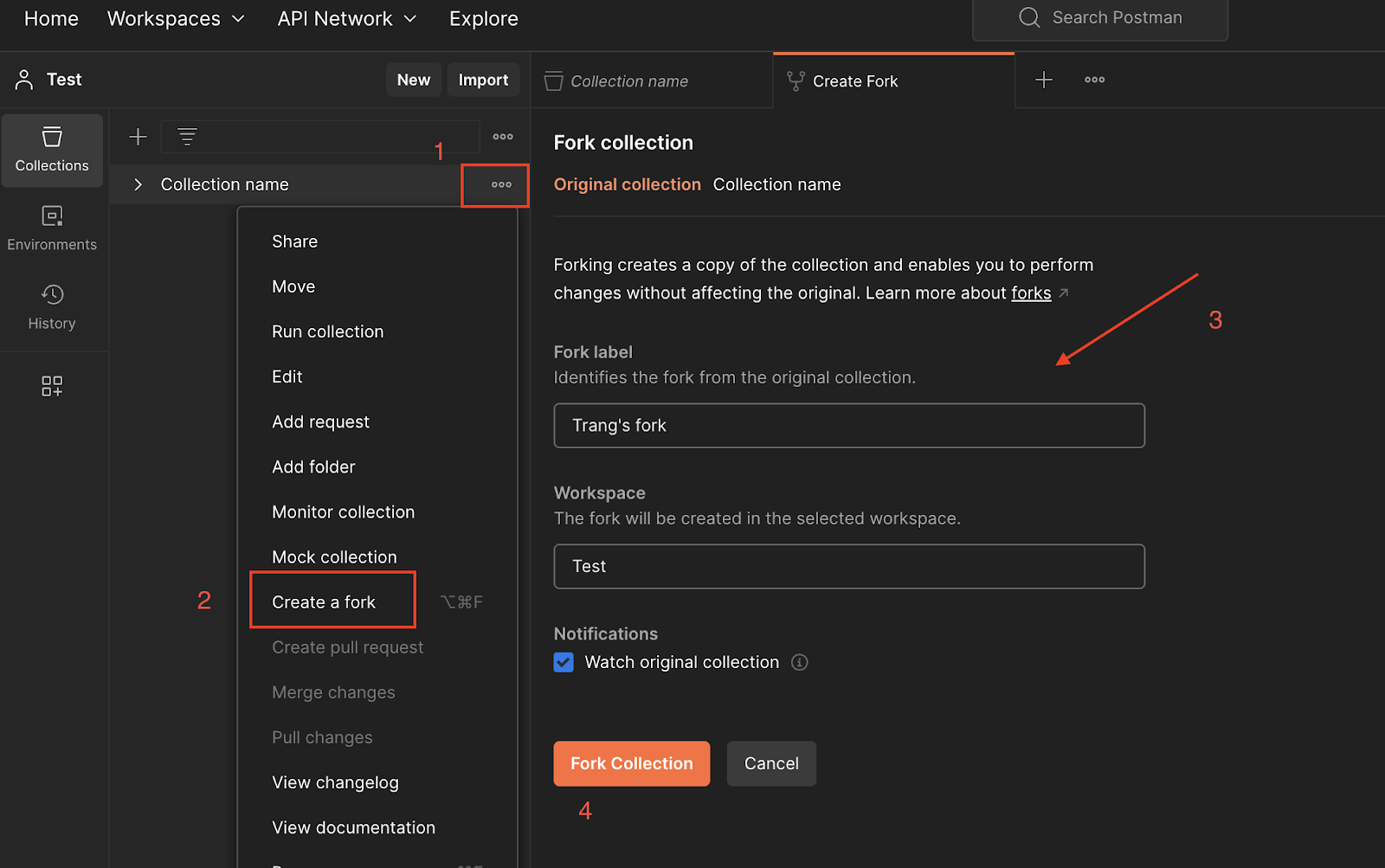Open the forks learn more link

[x=1031, y=293]
